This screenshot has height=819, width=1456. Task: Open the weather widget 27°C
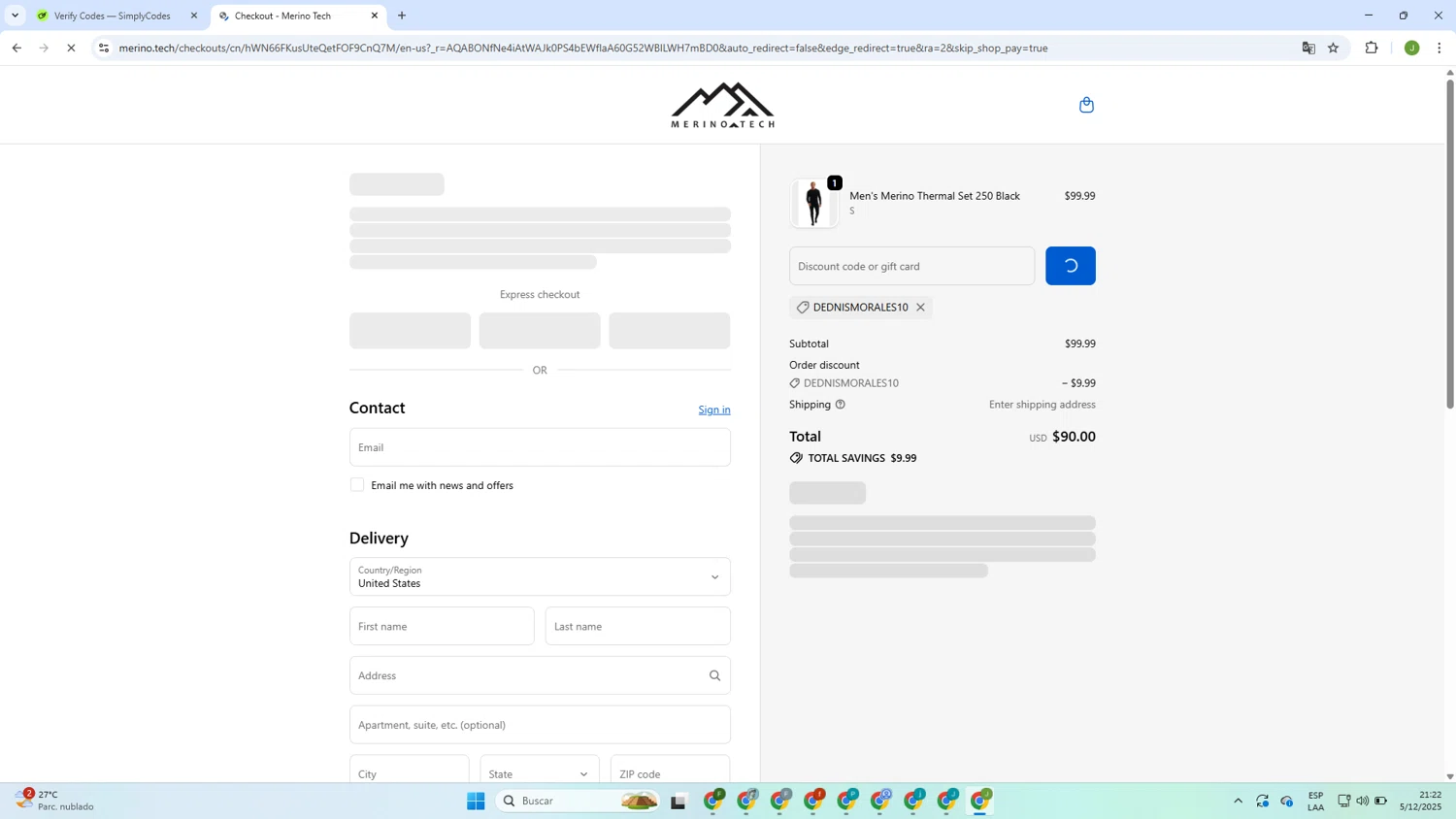(54, 801)
